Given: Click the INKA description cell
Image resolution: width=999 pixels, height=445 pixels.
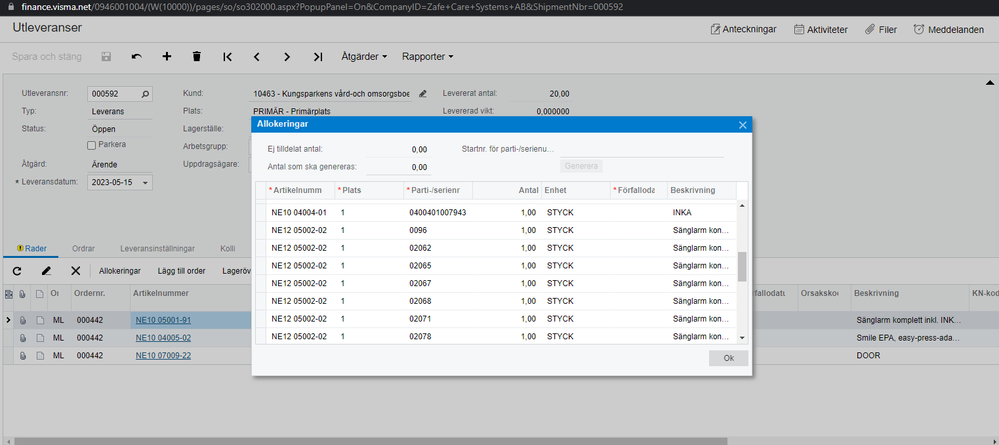Looking at the screenshot, I should [x=701, y=213].
